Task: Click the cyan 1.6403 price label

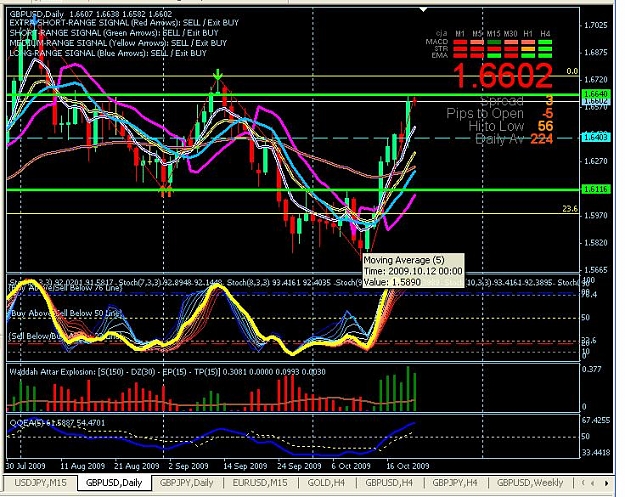Action: click(596, 137)
